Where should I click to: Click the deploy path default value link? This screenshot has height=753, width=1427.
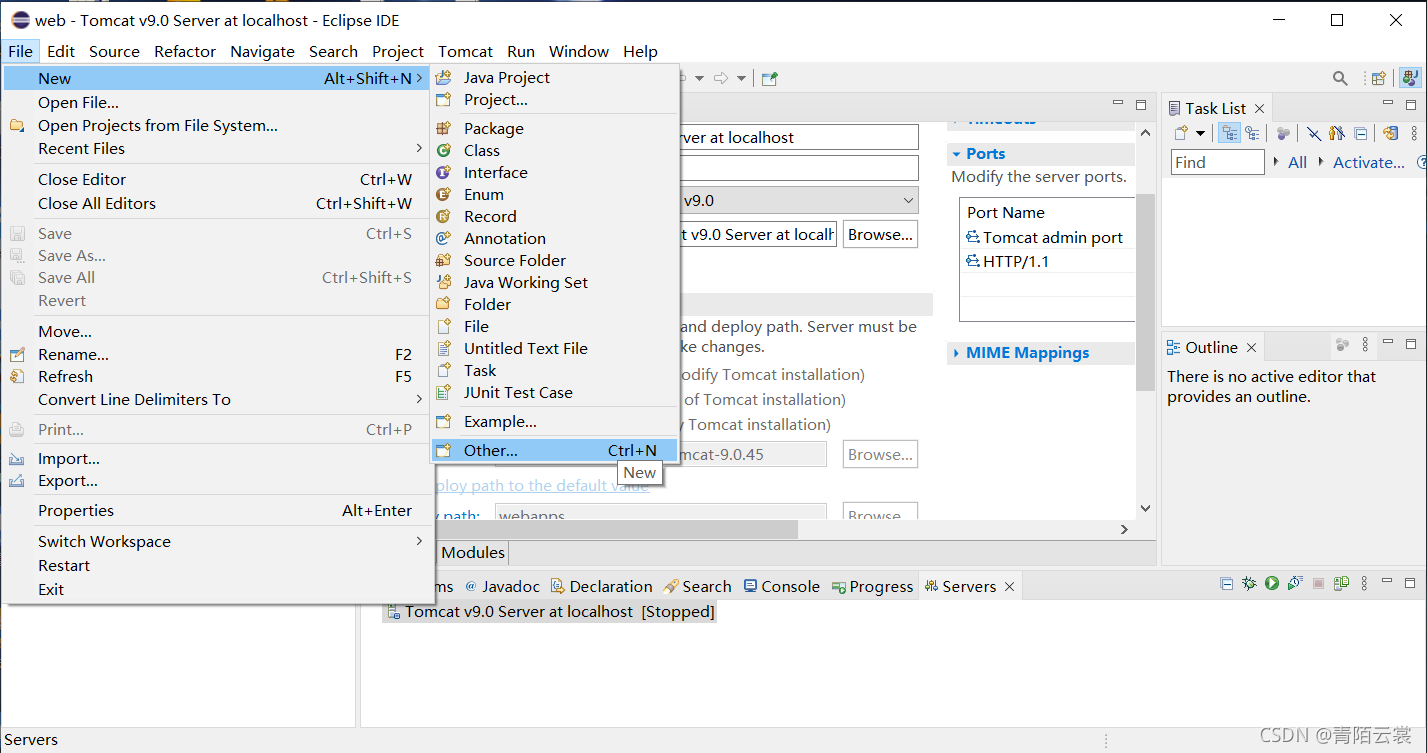point(542,485)
